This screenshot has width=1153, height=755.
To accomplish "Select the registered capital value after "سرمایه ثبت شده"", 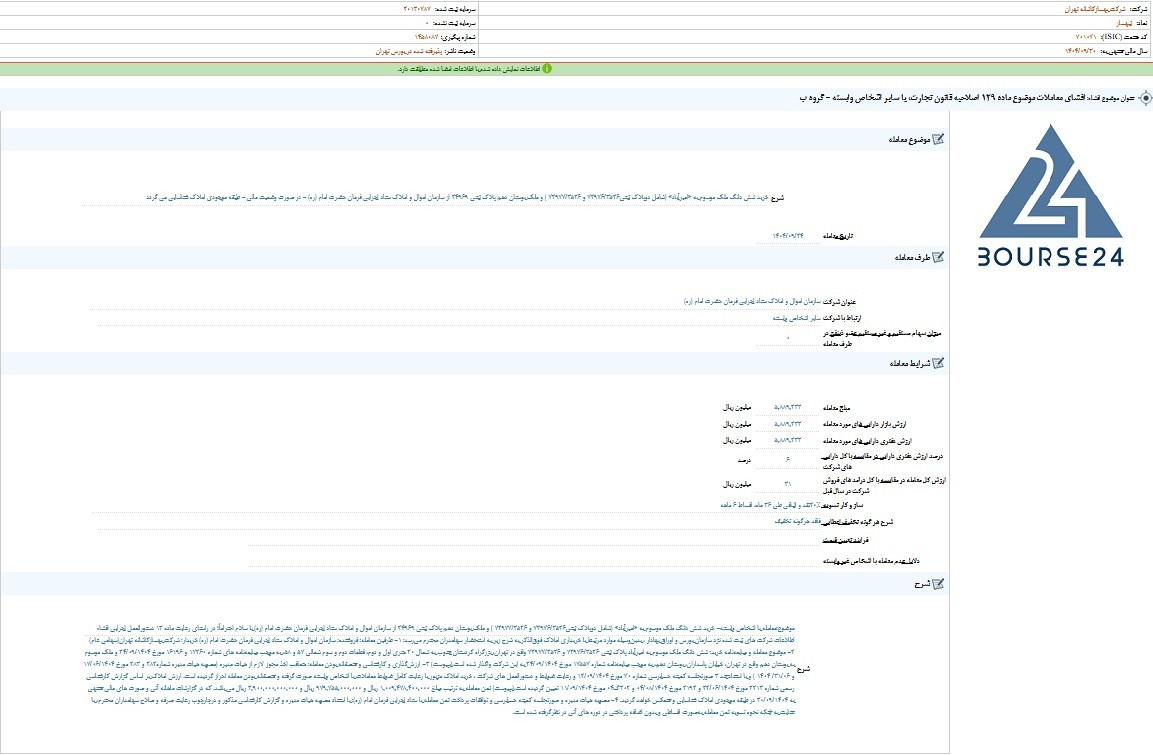I will point(417,10).
